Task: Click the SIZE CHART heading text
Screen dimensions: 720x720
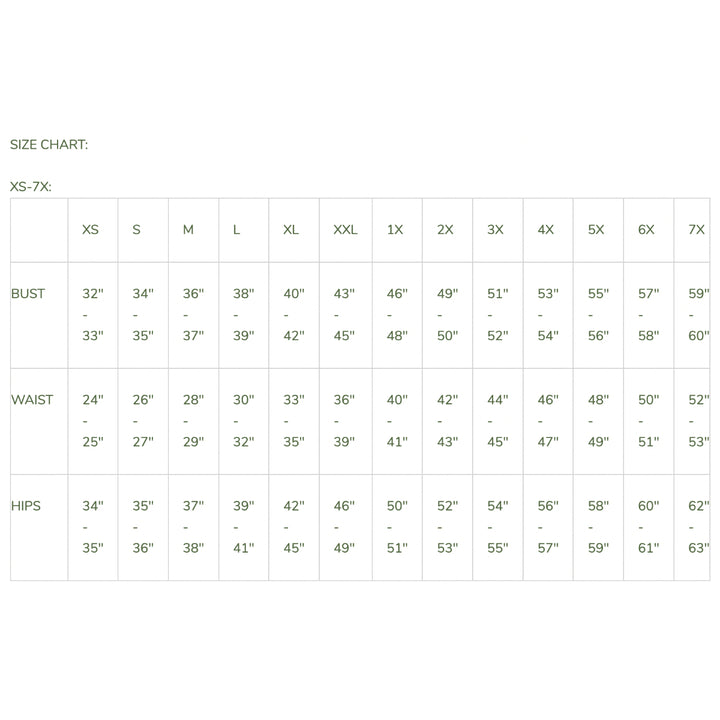Action: (49, 144)
